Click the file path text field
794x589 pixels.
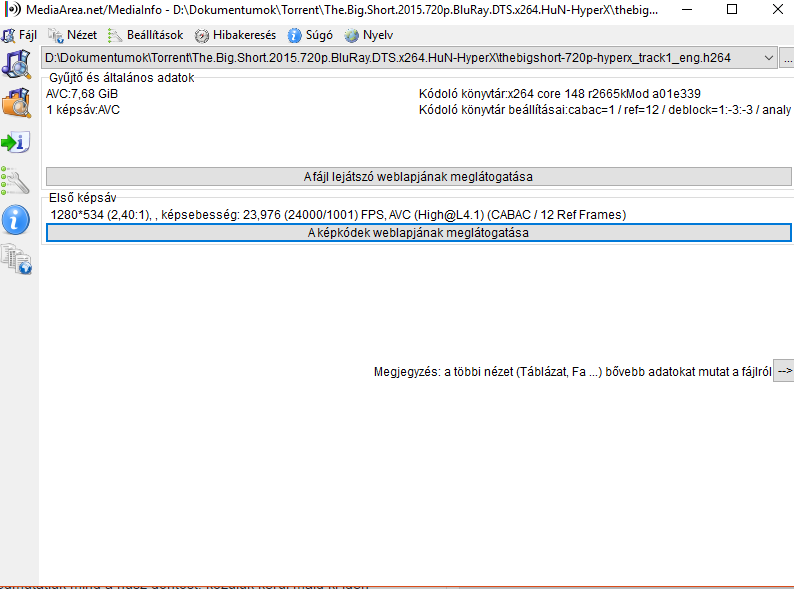409,58
